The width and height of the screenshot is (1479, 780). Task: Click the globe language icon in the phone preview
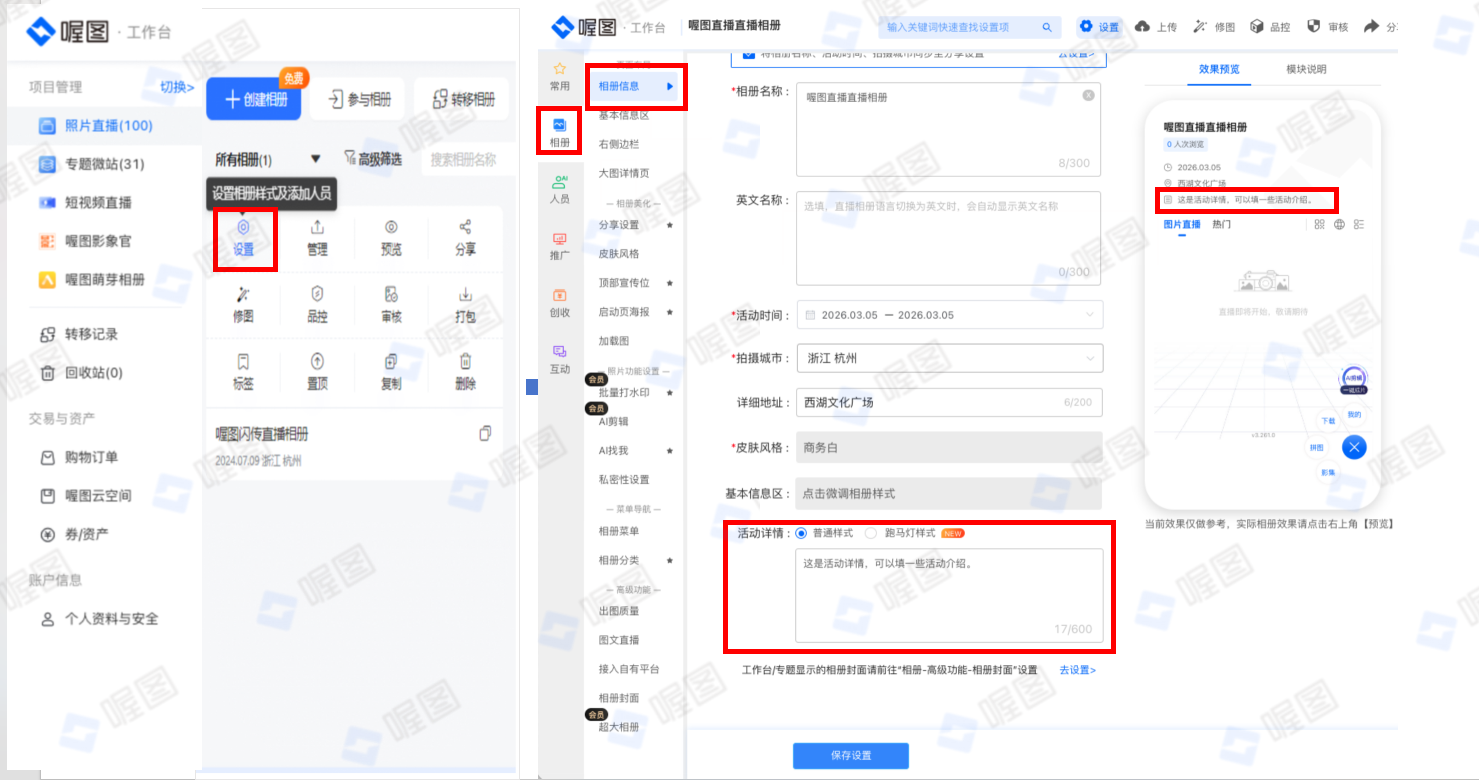point(1339,224)
